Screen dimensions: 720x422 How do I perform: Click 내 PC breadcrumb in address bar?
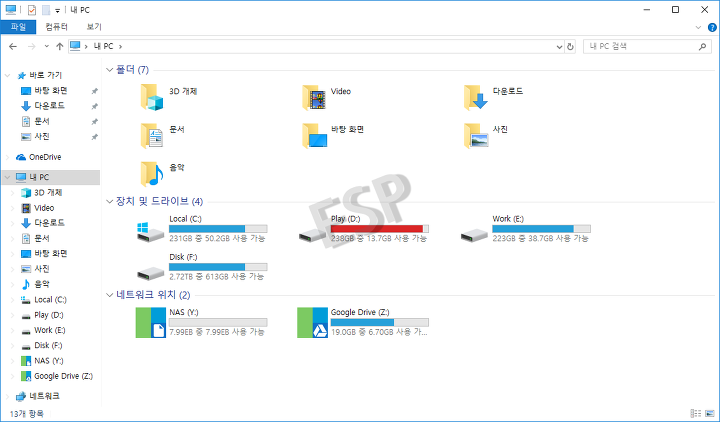click(x=103, y=46)
